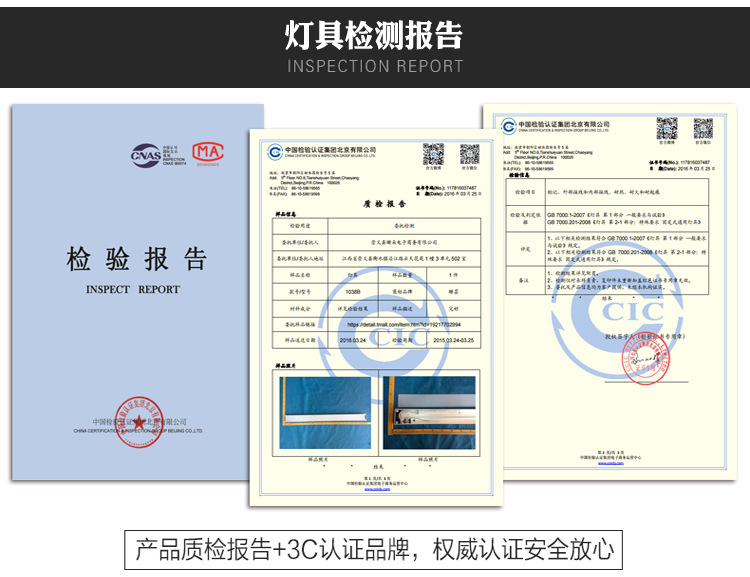Click the '灯具检测报告' header title
The image size is (750, 577).
[x=374, y=35]
